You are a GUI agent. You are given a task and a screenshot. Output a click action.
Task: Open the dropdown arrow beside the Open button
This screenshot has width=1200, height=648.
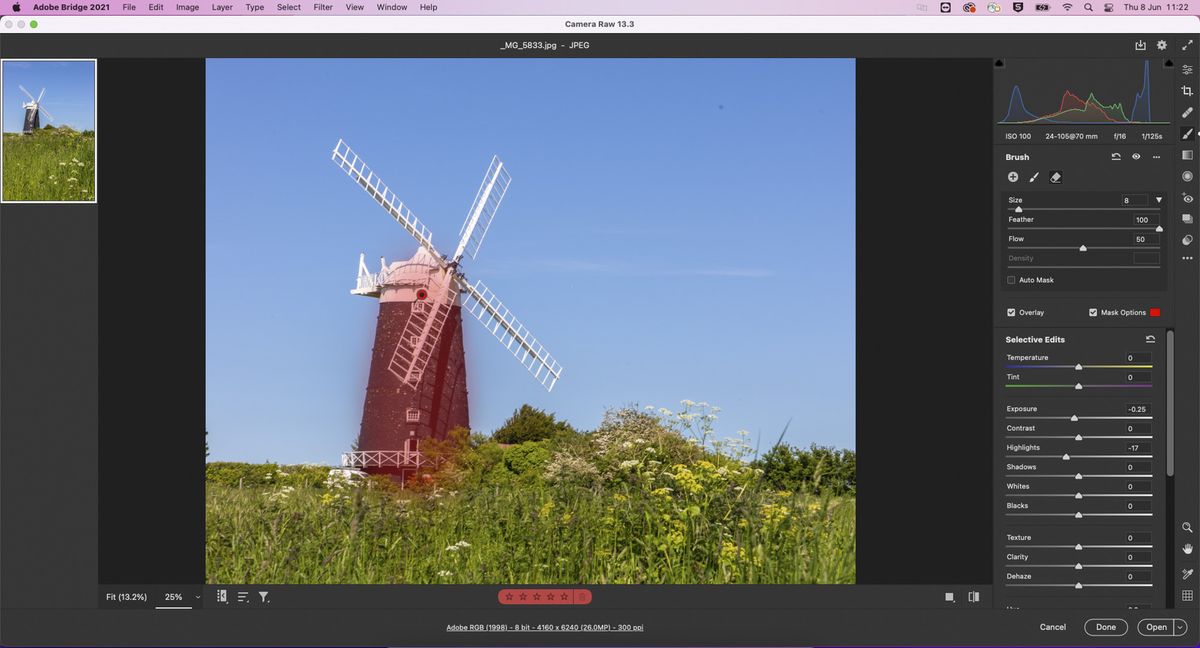click(x=1179, y=627)
